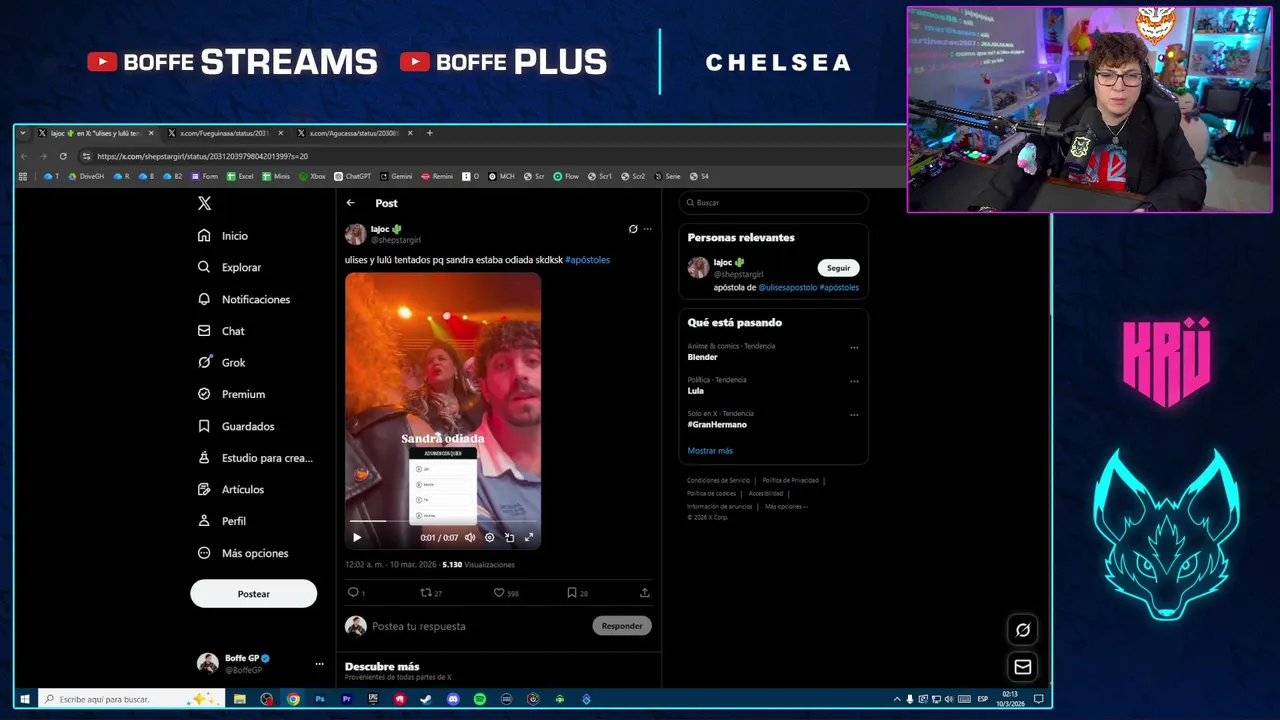Click the browser address bar URL
Image resolution: width=1280 pixels, height=720 pixels.
(202, 156)
